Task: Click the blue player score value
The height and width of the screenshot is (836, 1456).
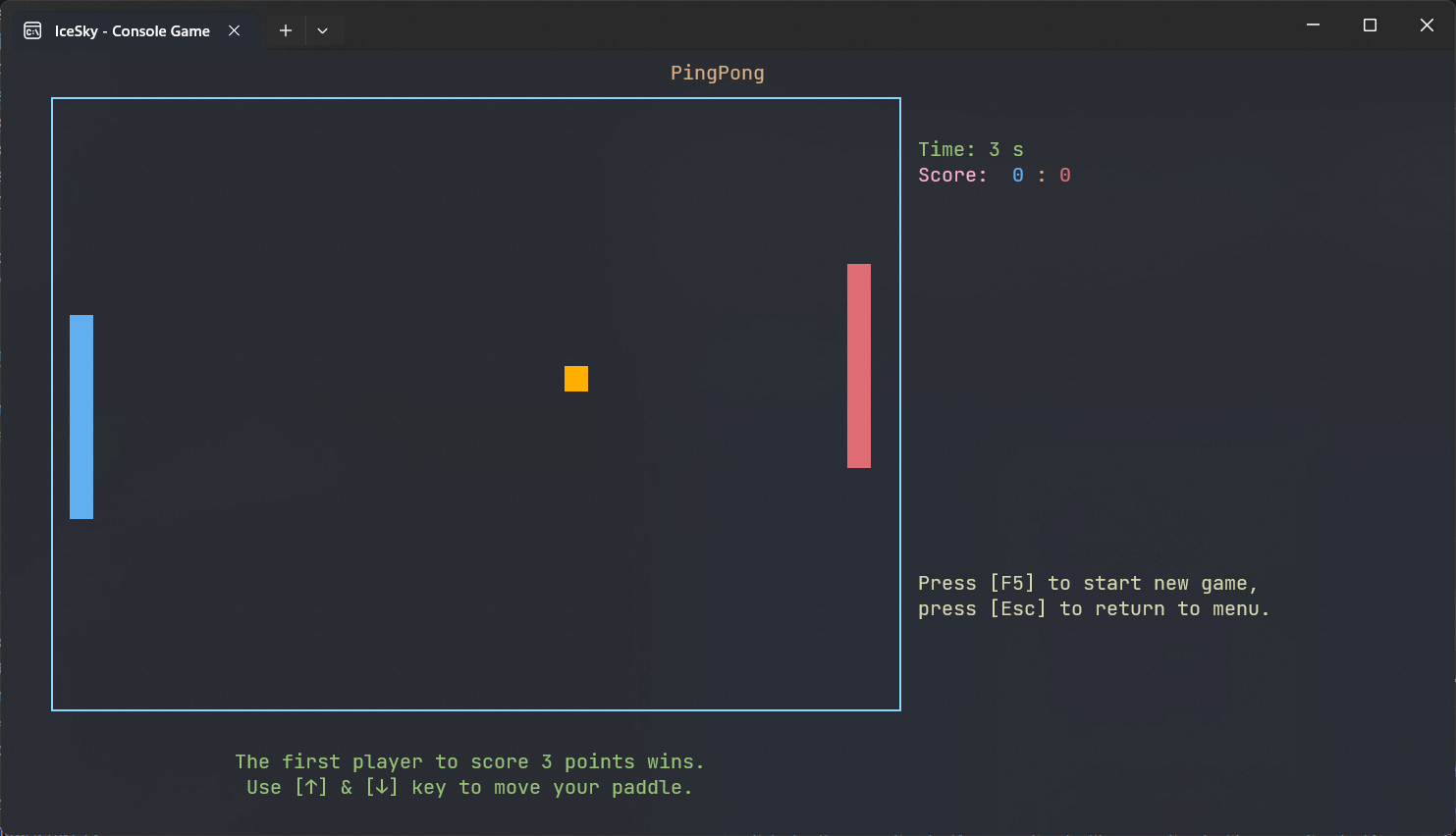Action: 1018,175
